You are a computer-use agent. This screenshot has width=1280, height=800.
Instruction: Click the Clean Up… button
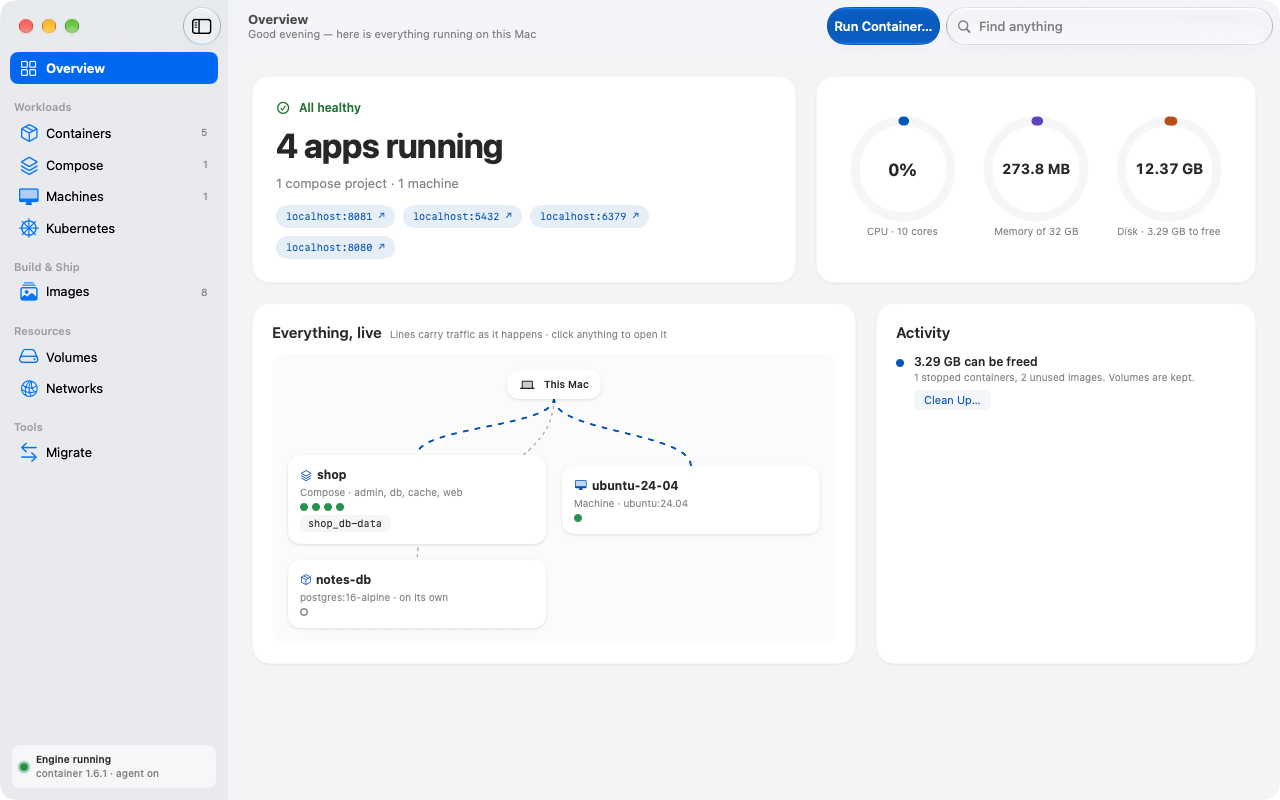[952, 400]
